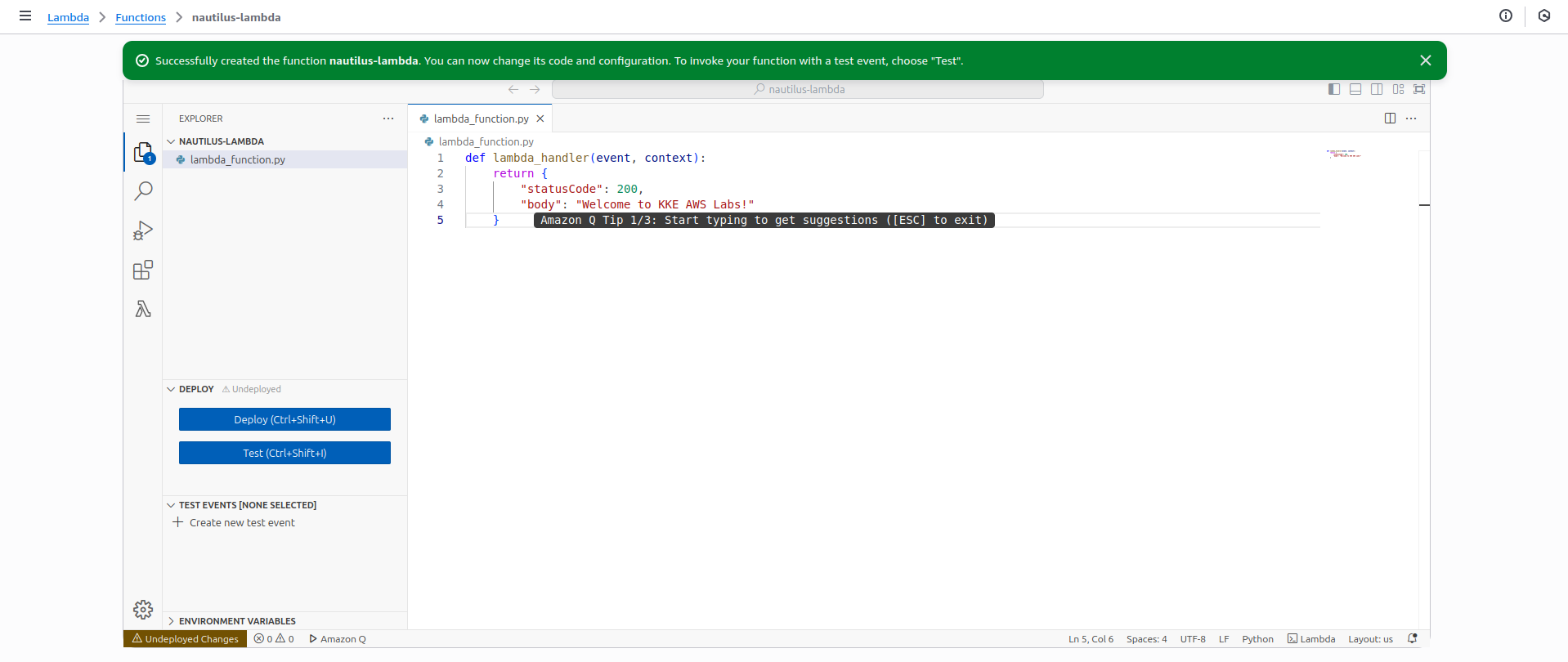
Task: Change encoding via UTF-8 status item
Action: pos(1193,639)
